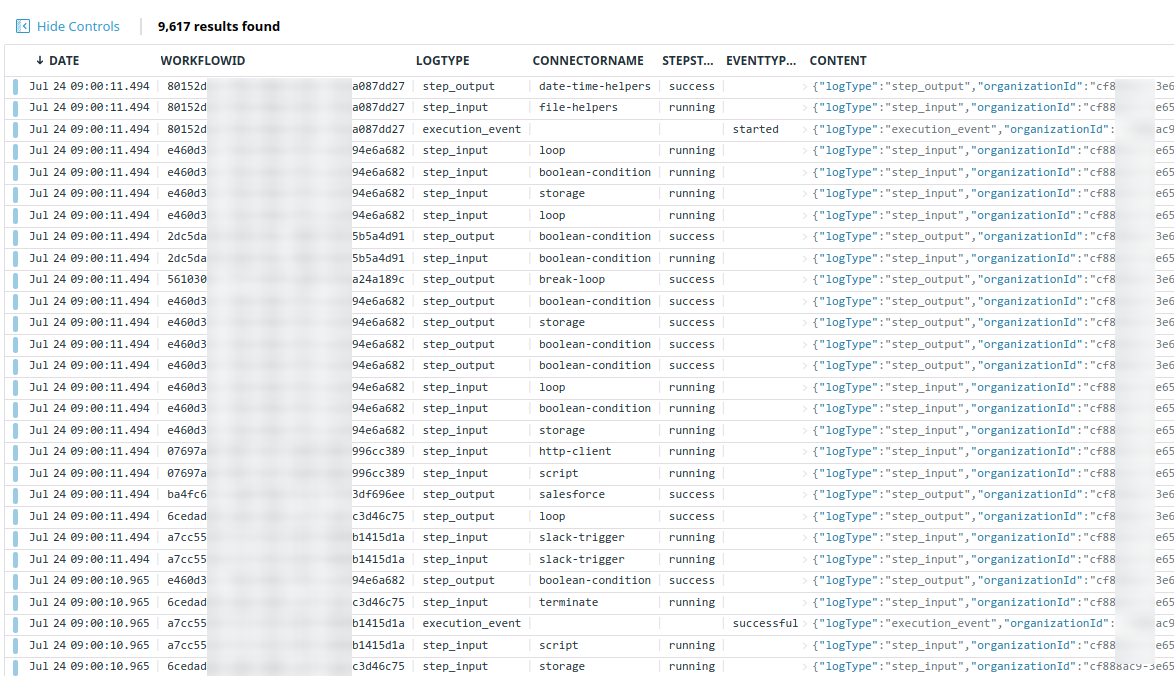The image size is (1174, 676).
Task: Click the terminate connector name cell
Action: [x=568, y=603]
